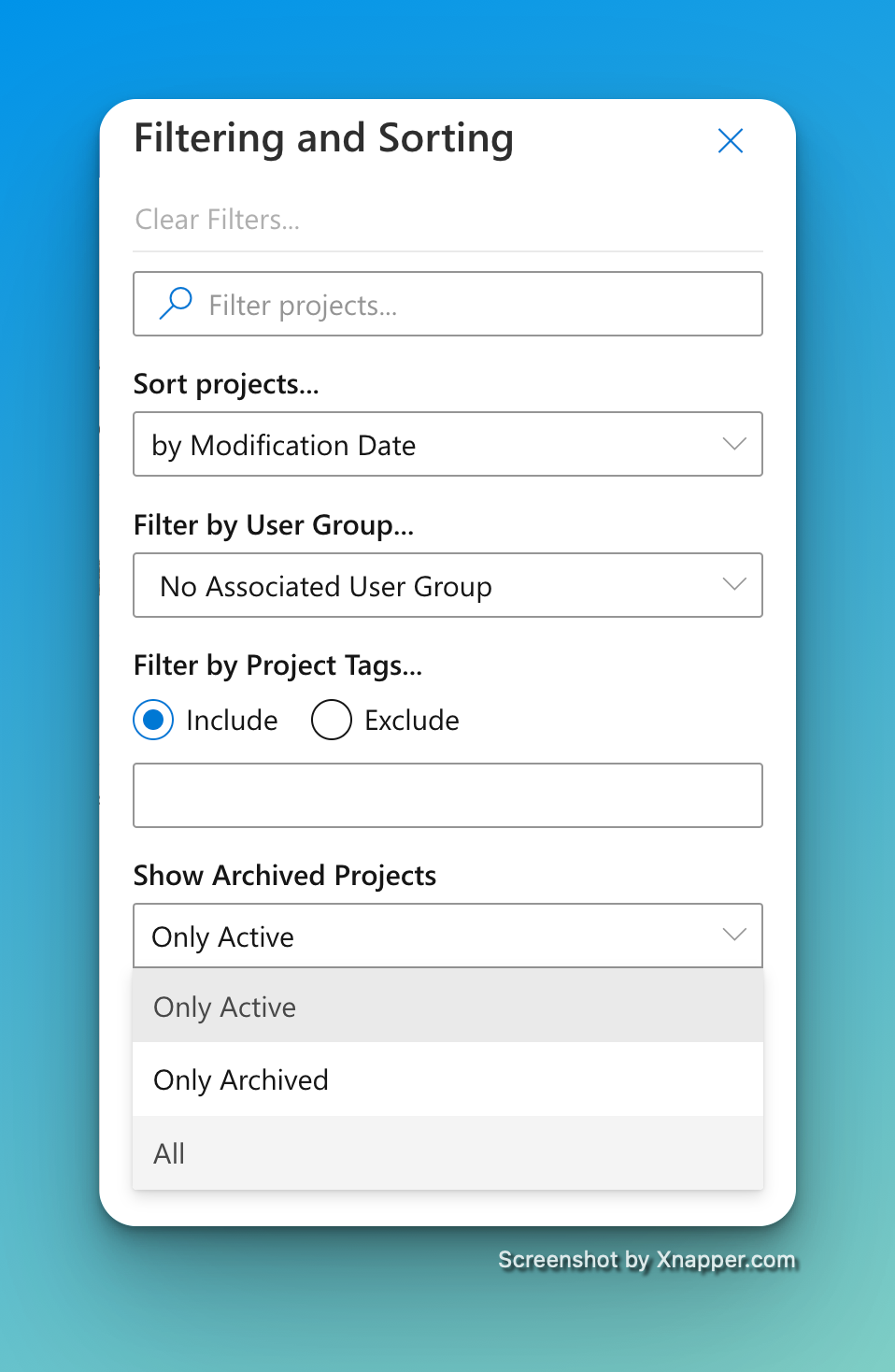The image size is (895, 1372).
Task: Select the Include radio button
Action: (x=152, y=720)
